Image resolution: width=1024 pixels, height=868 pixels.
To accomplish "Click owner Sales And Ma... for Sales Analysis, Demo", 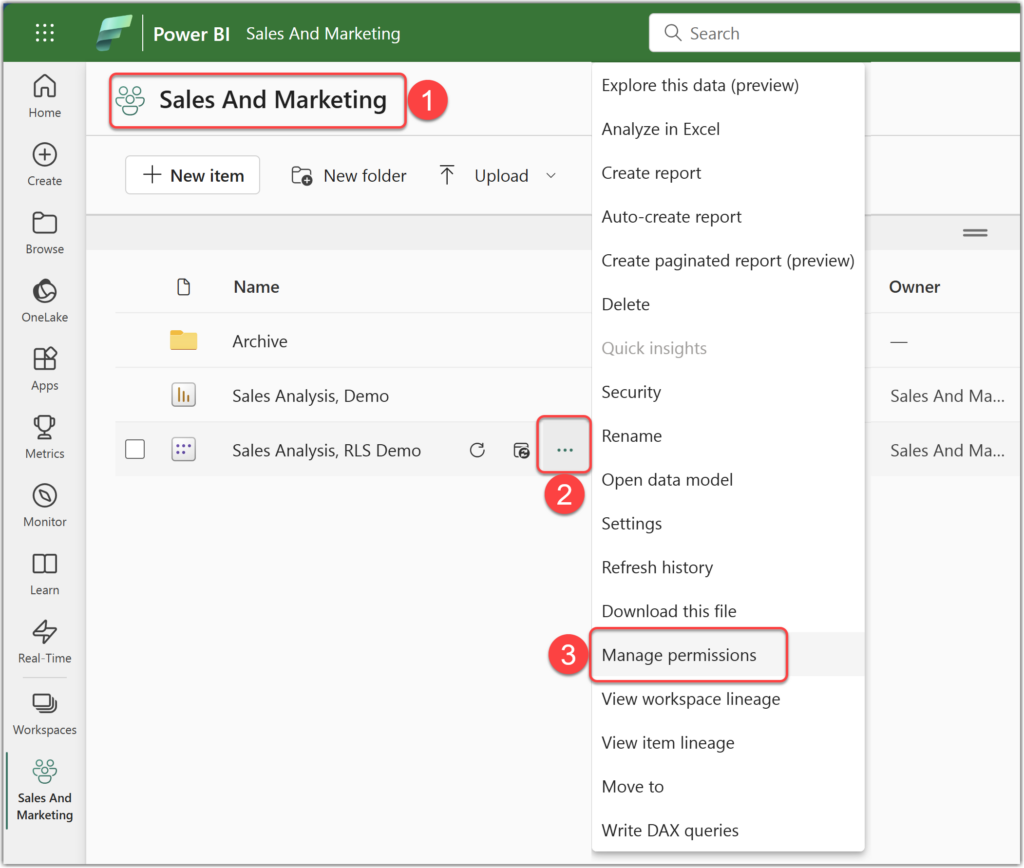I will (x=948, y=396).
